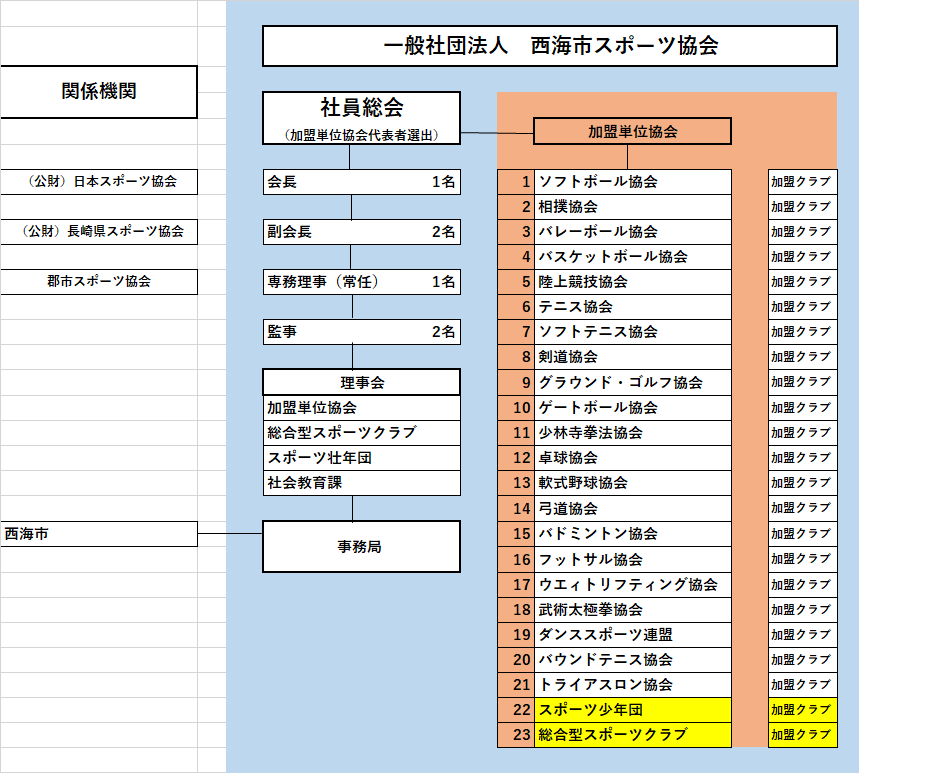Select the 関係機関 header box

(x=99, y=92)
